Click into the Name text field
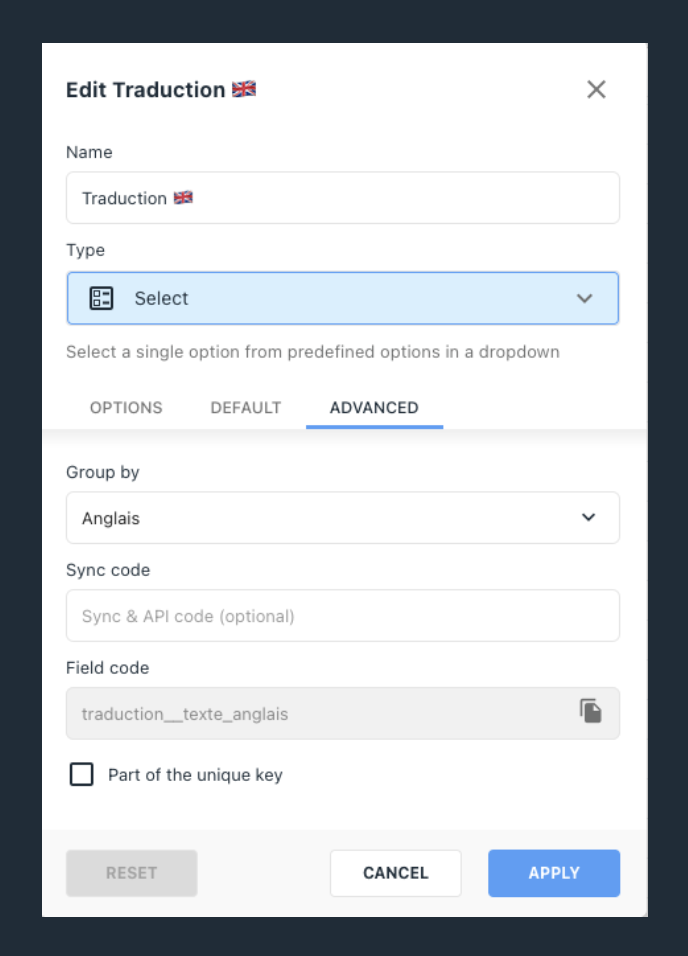This screenshot has height=956, width=688. click(x=343, y=198)
